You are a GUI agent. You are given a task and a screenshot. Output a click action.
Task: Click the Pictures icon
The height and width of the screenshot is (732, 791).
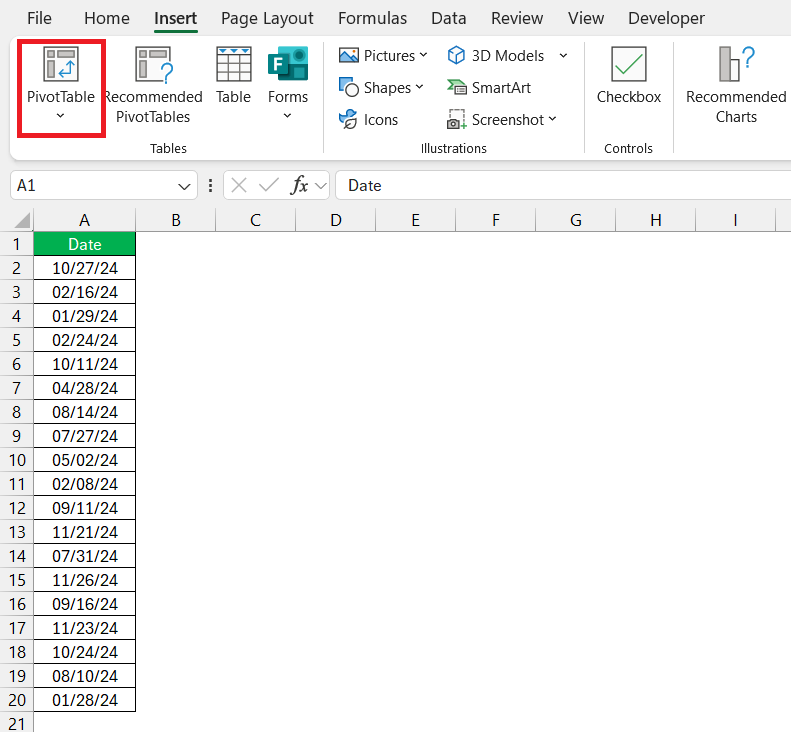[349, 55]
